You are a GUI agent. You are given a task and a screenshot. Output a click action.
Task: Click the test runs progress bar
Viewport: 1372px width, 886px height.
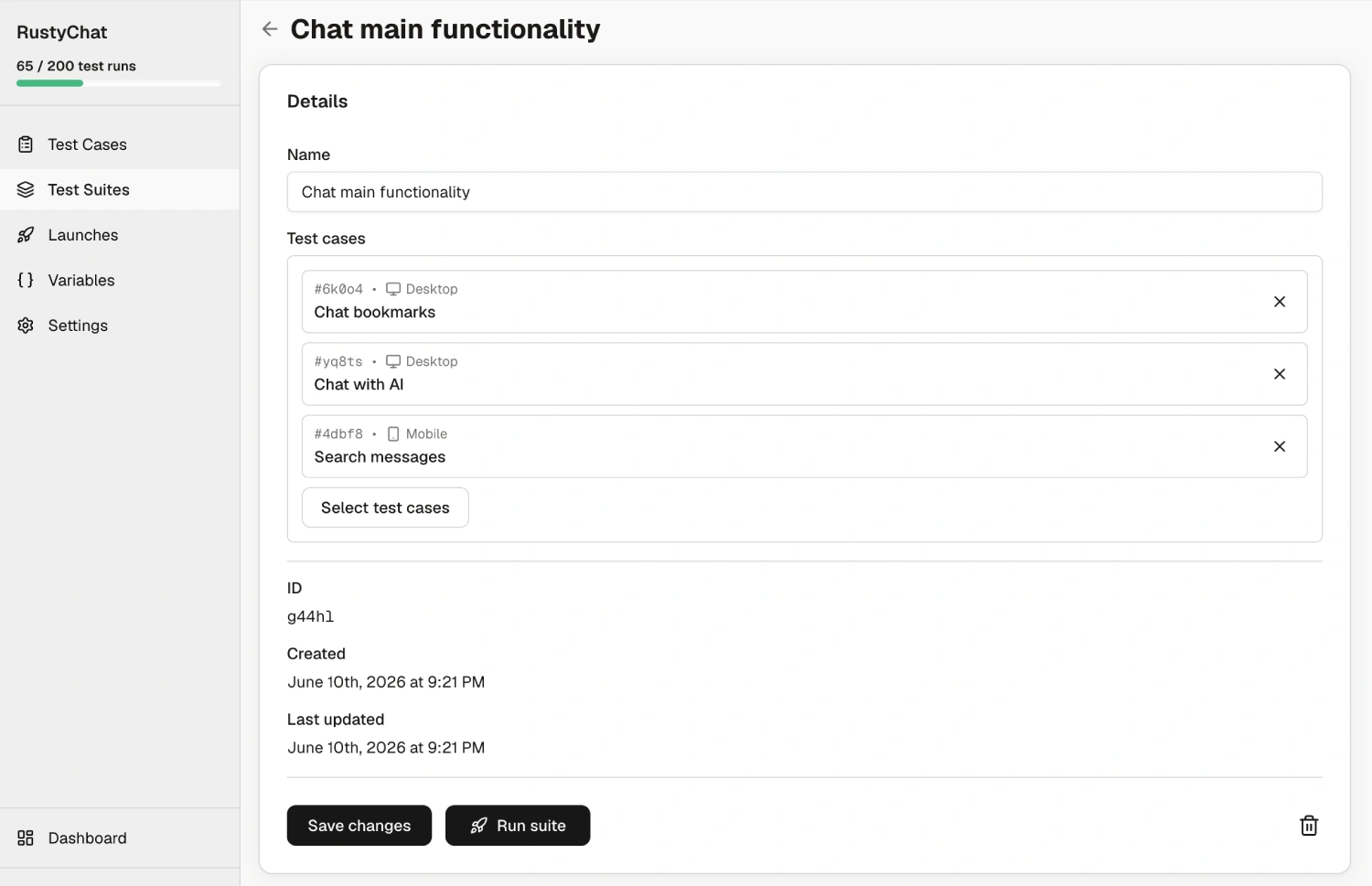119,83
